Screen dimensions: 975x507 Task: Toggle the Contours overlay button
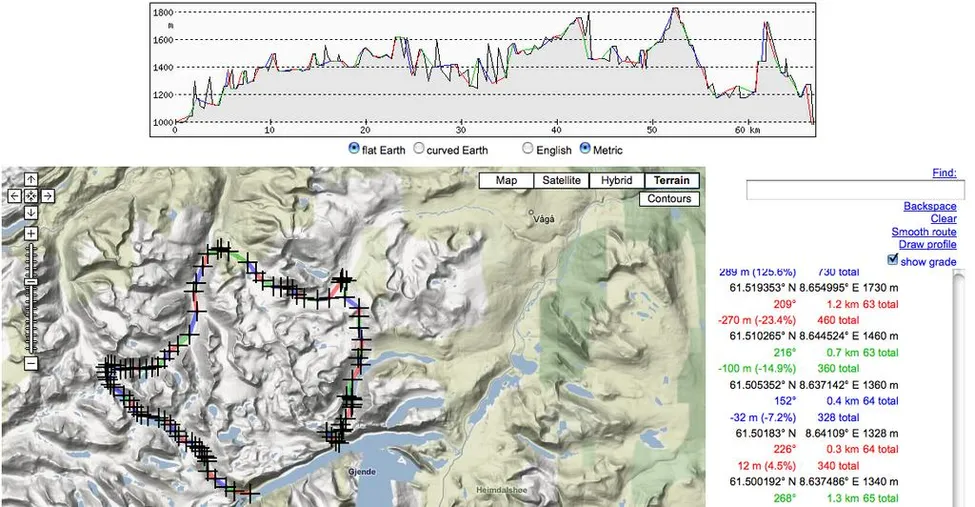(x=669, y=199)
